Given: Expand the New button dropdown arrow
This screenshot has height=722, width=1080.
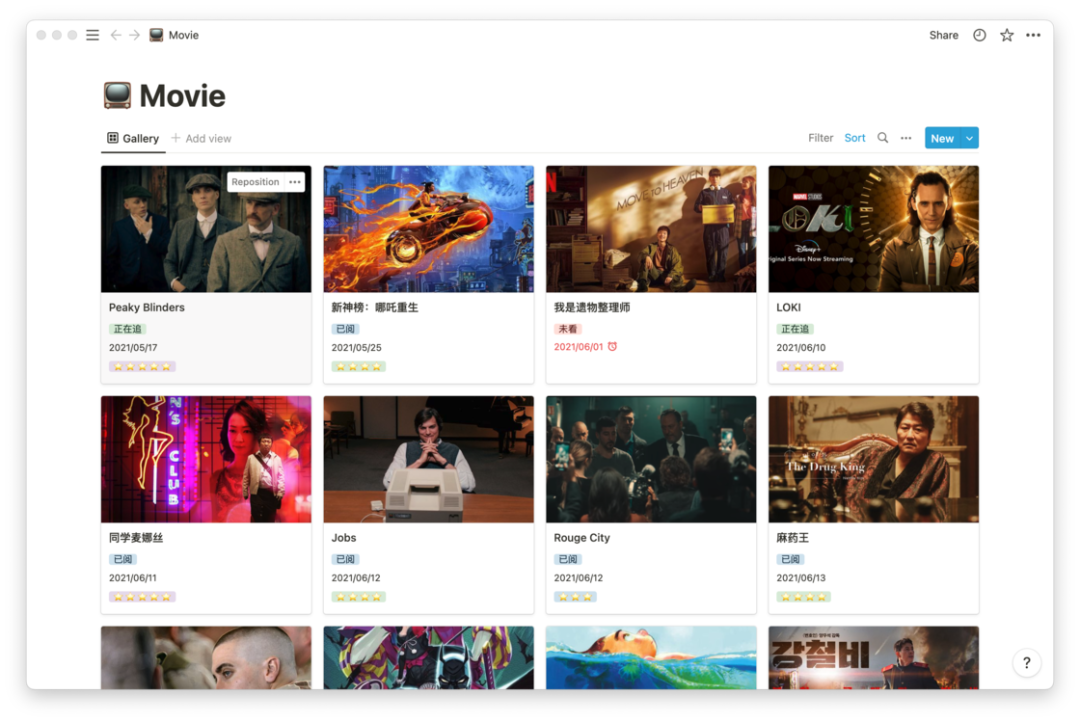Looking at the screenshot, I should 970,138.
